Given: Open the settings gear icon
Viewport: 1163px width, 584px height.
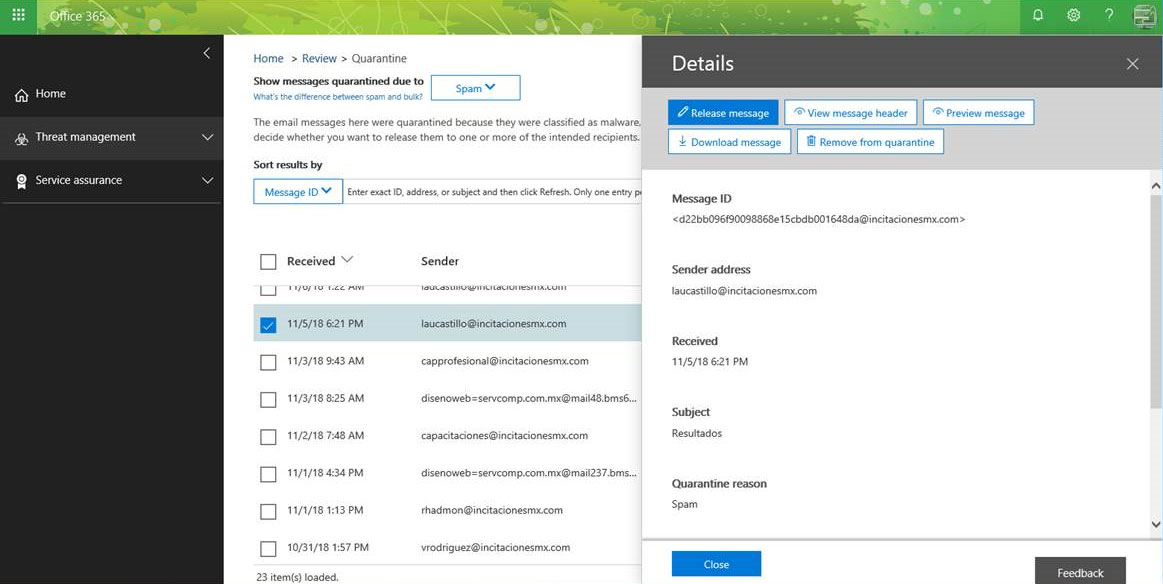Looking at the screenshot, I should tap(1073, 16).
